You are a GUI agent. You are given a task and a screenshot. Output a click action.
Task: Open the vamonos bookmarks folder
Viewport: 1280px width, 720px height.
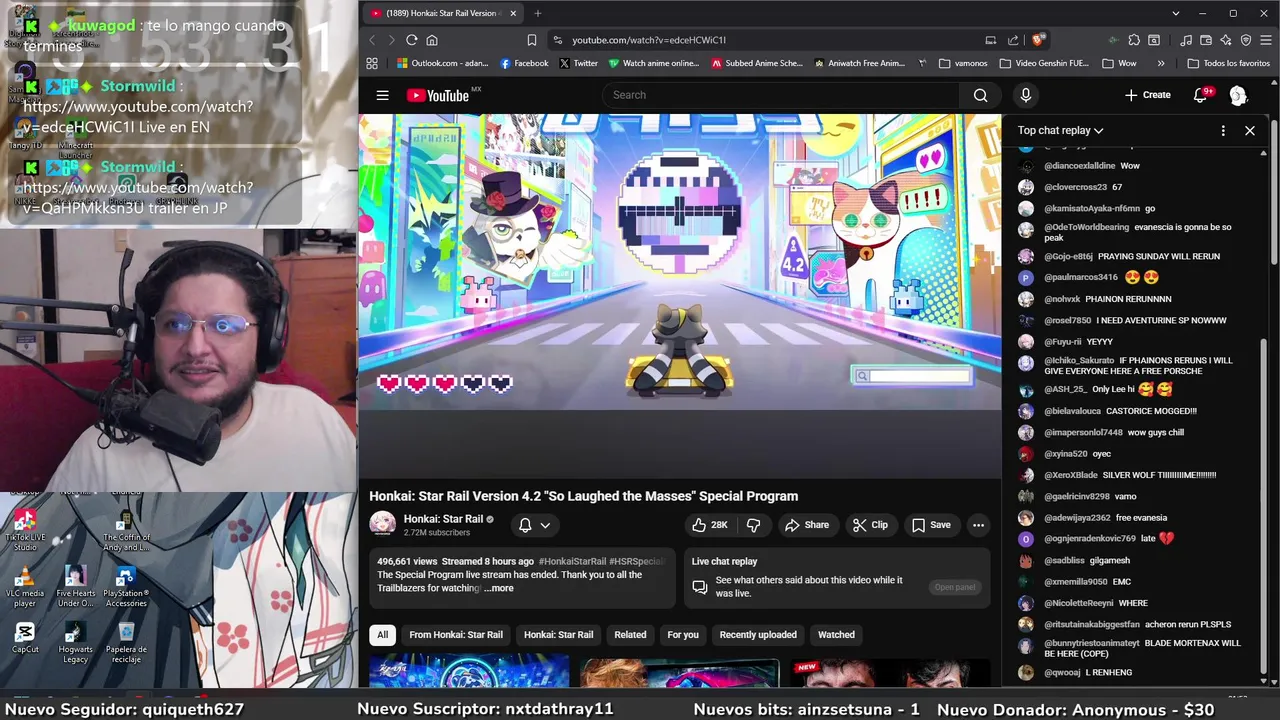coord(963,63)
